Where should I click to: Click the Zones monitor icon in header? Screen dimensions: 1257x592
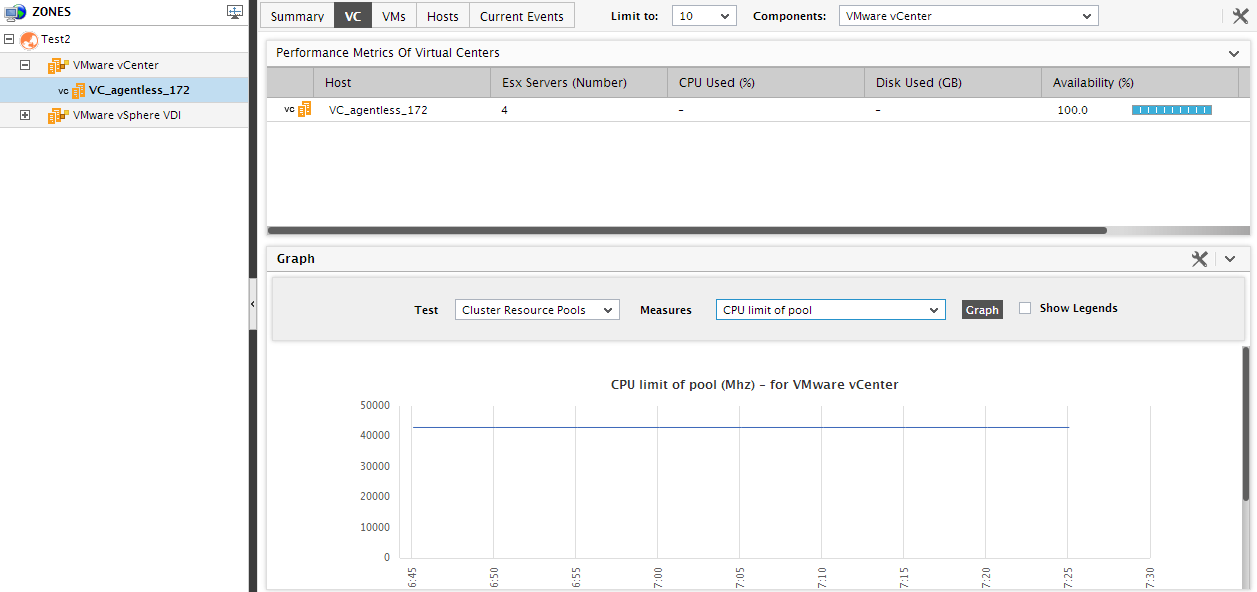point(15,12)
